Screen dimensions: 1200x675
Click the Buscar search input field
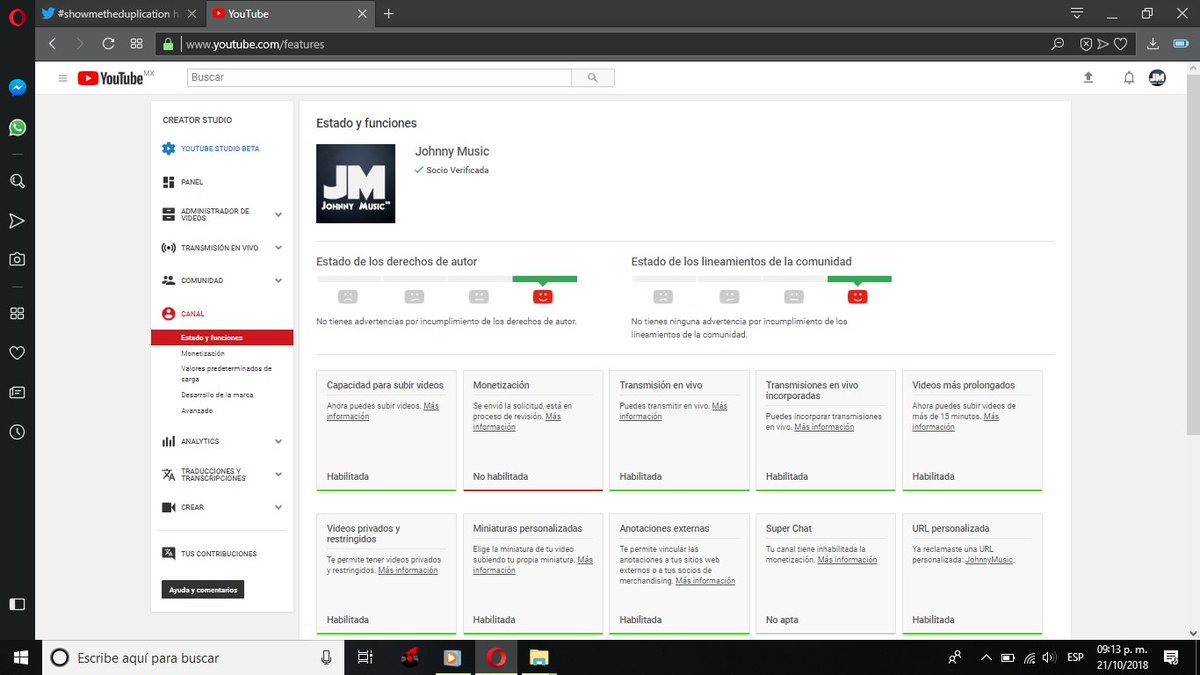379,77
